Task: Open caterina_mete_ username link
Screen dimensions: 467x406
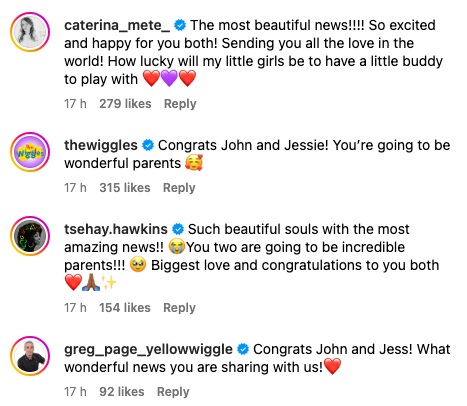Action: [117, 25]
